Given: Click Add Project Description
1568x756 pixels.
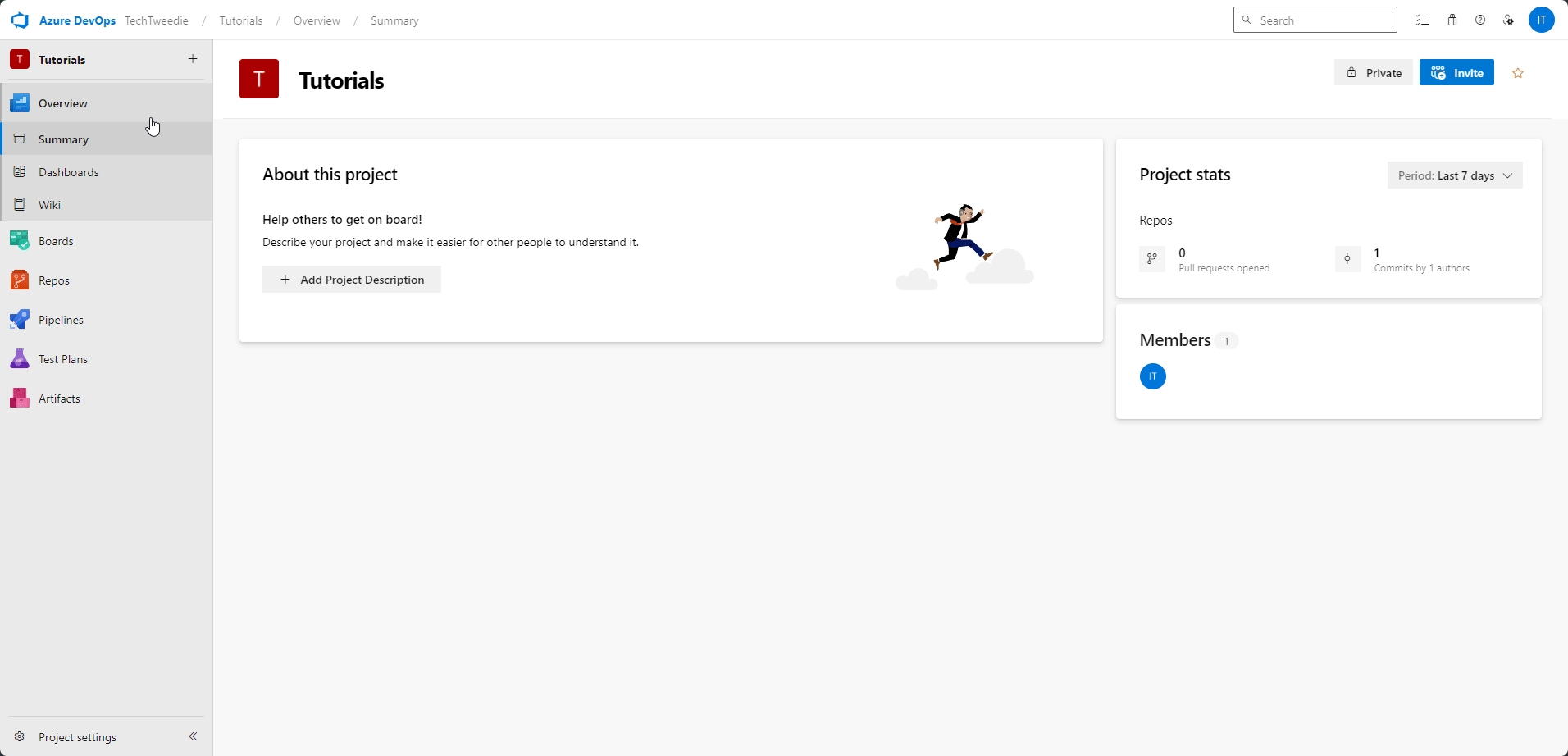Looking at the screenshot, I should coord(351,279).
